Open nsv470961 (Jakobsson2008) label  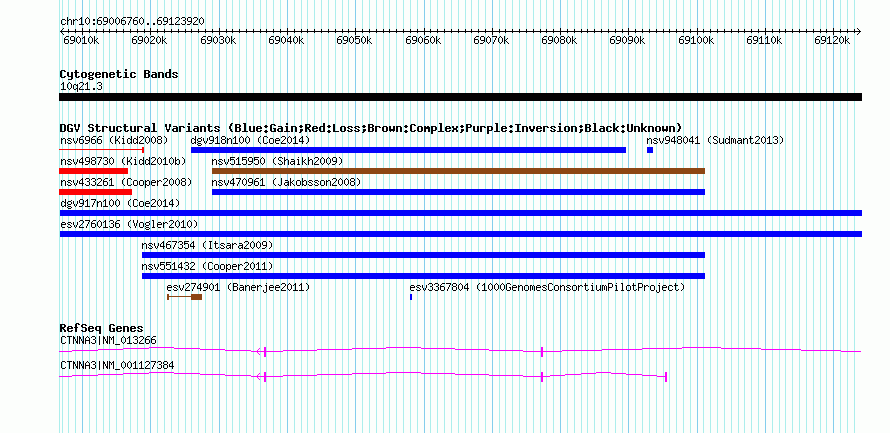point(286,182)
